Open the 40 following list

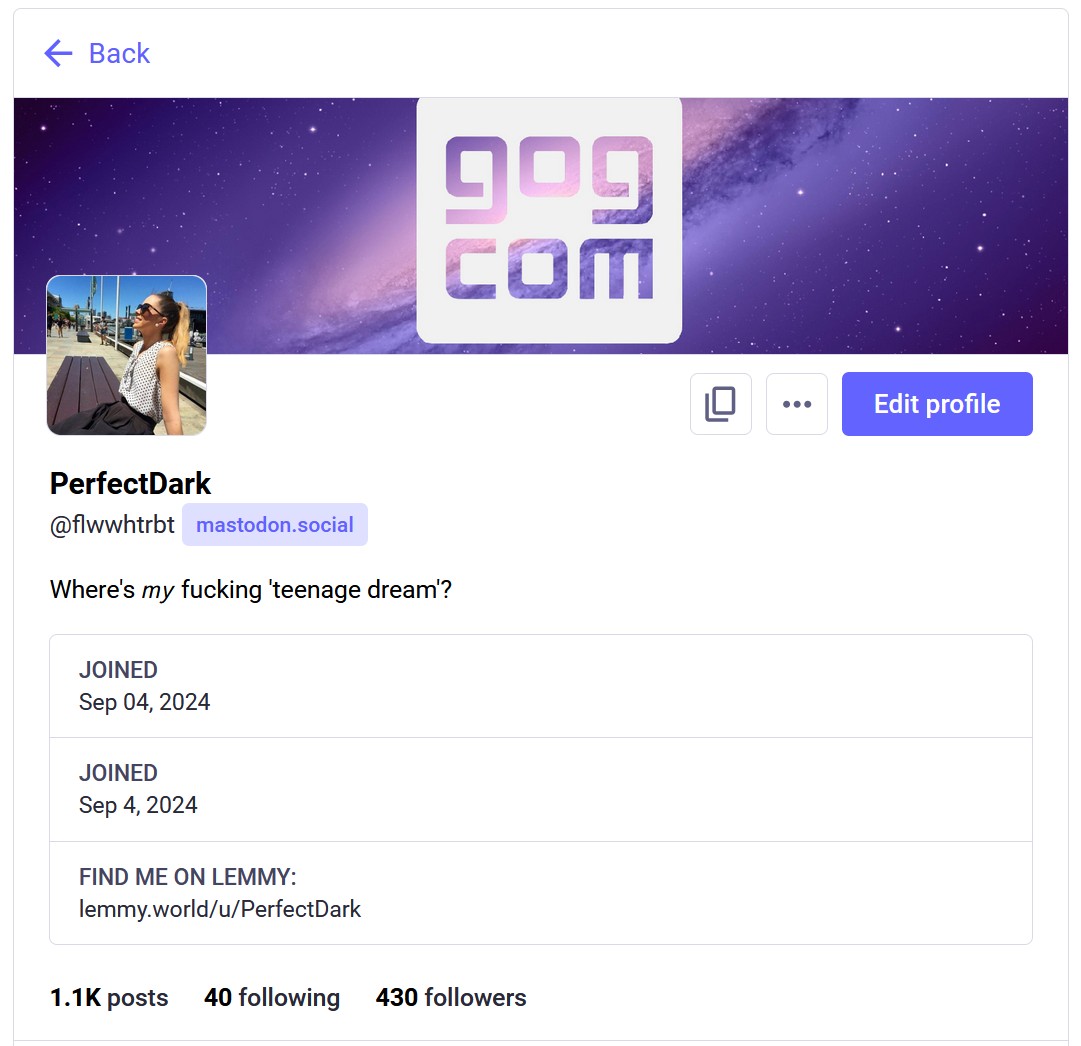272,998
